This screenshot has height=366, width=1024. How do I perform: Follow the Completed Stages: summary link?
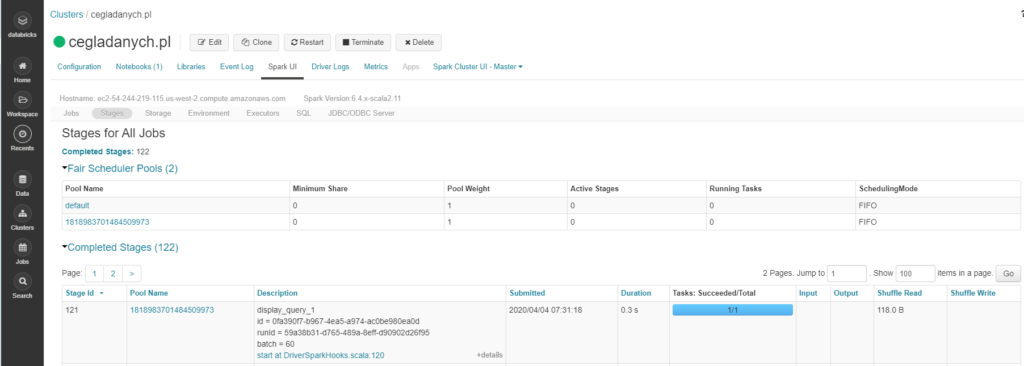tap(98, 152)
